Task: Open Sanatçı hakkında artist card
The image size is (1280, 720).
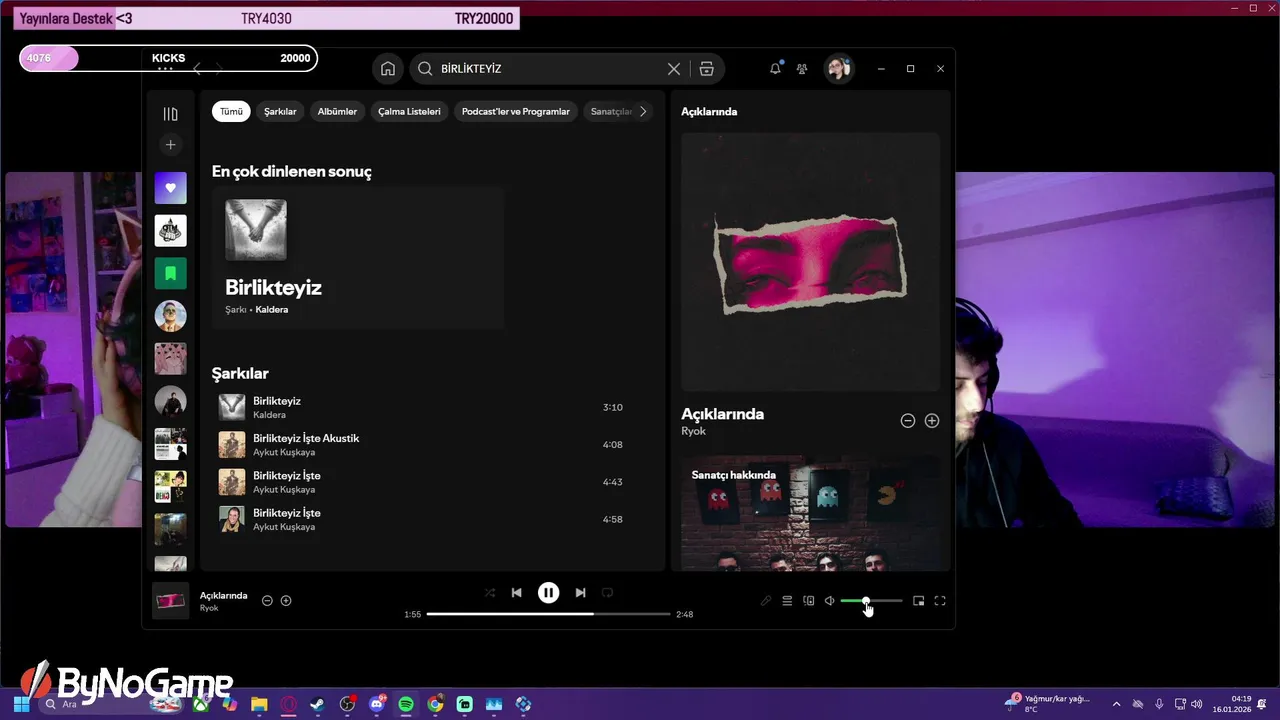Action: pyautogui.click(x=810, y=513)
